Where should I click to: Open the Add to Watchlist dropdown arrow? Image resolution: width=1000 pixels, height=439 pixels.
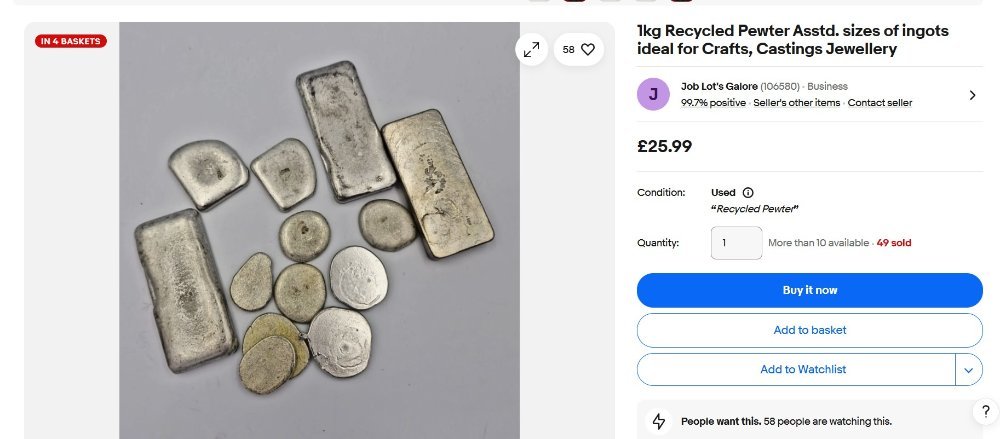[x=968, y=369]
